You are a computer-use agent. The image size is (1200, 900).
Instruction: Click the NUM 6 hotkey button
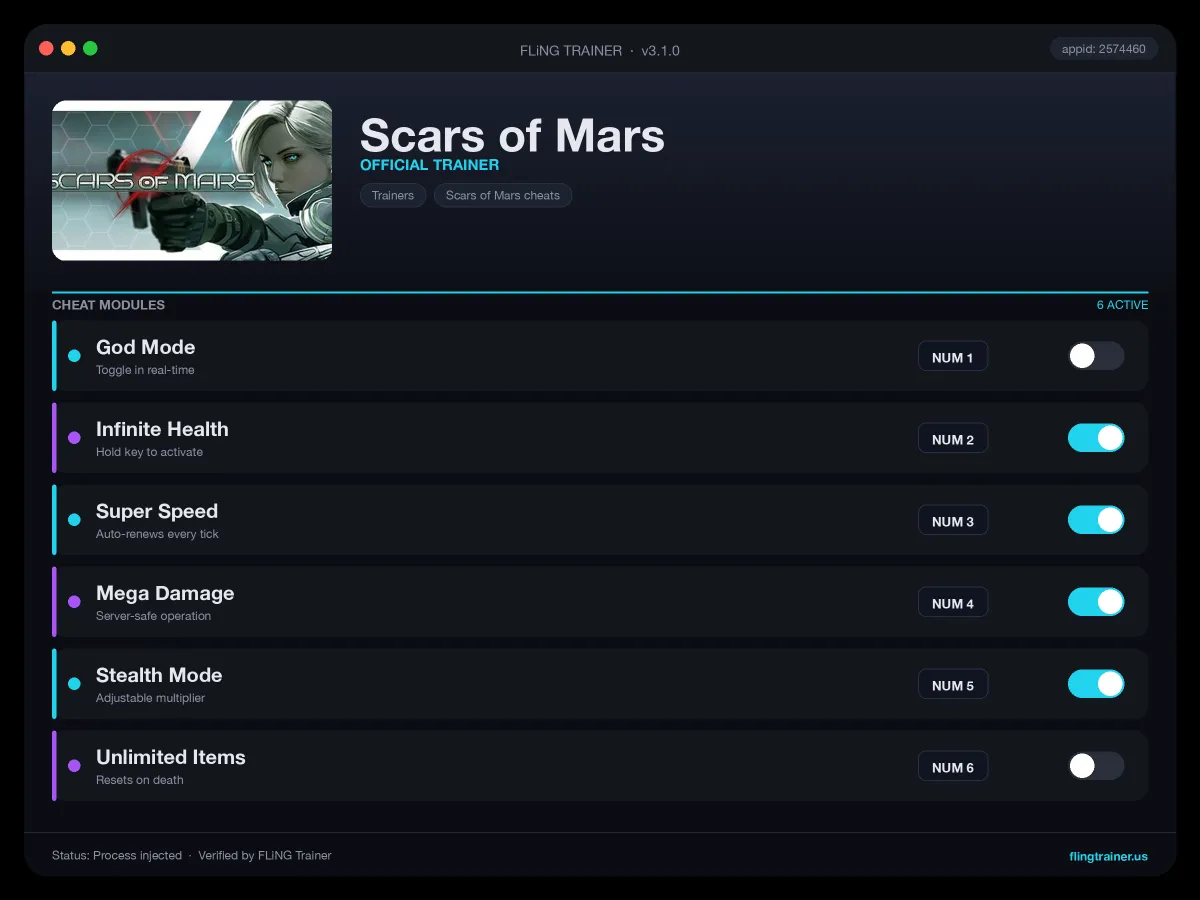tap(953, 767)
